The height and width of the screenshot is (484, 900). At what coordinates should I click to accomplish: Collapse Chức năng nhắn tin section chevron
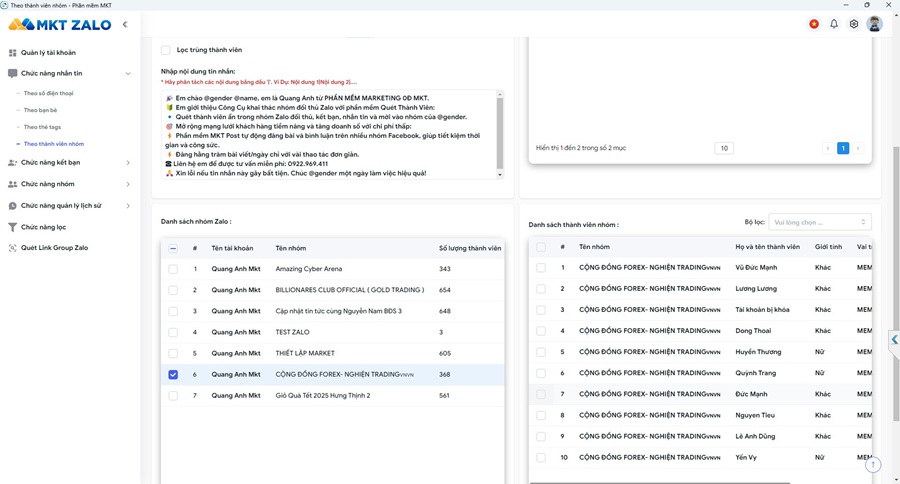pyautogui.click(x=128, y=73)
